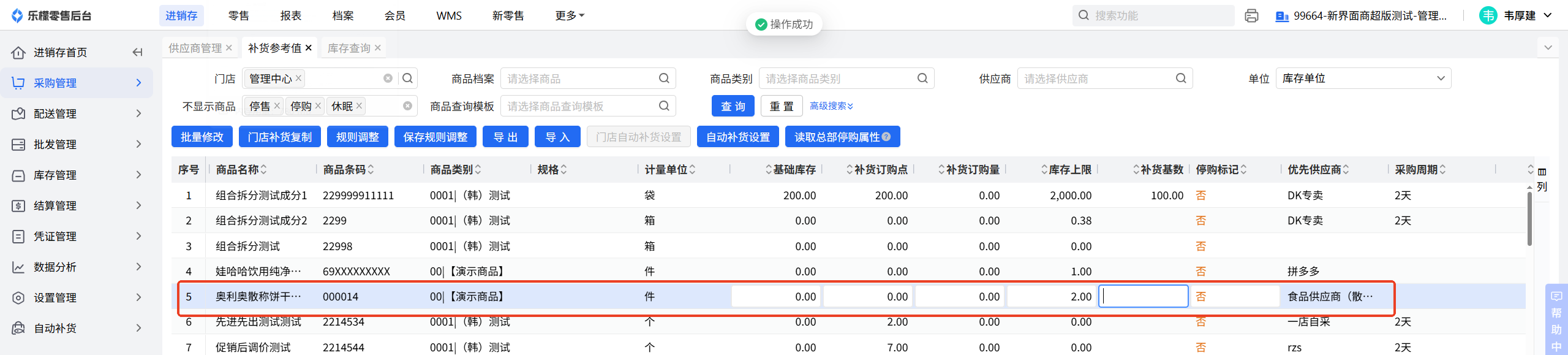The height and width of the screenshot is (355, 1568).
Task: Close the 供应商管理 tab
Action: tap(229, 48)
